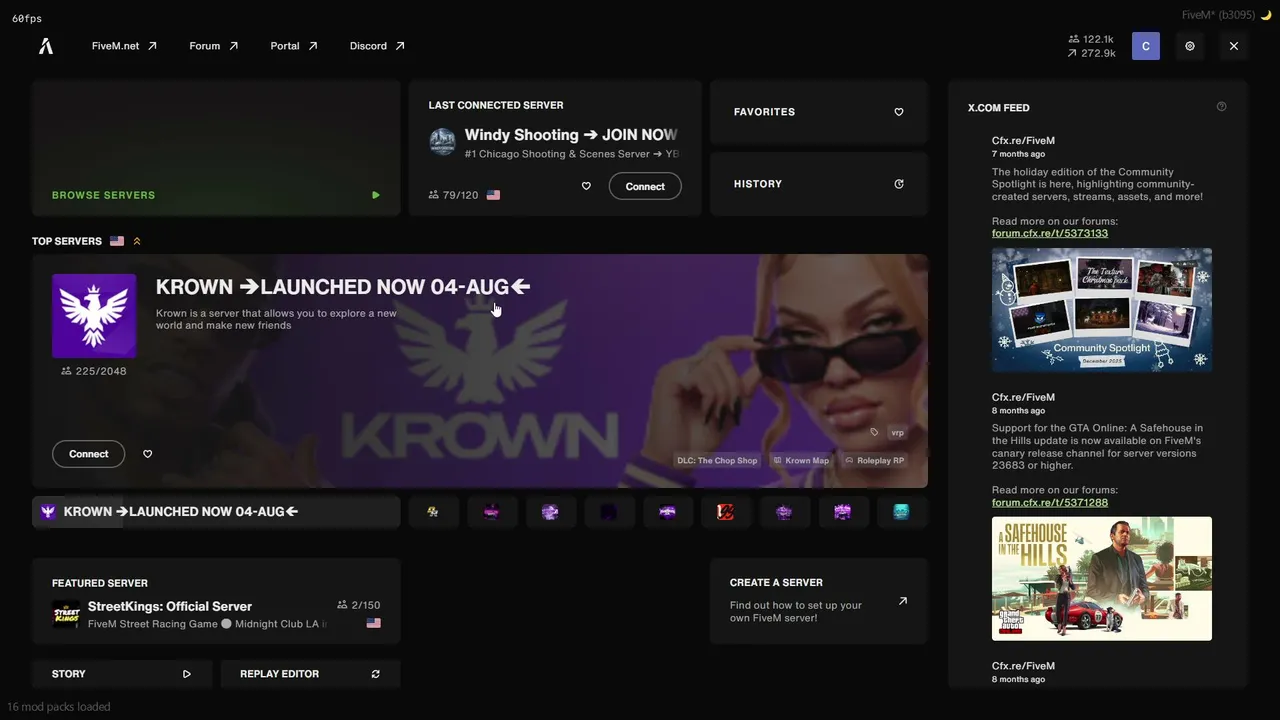Select the gold-colored server icon in top servers strip
Image resolution: width=1280 pixels, height=720 pixels.
tap(433, 512)
